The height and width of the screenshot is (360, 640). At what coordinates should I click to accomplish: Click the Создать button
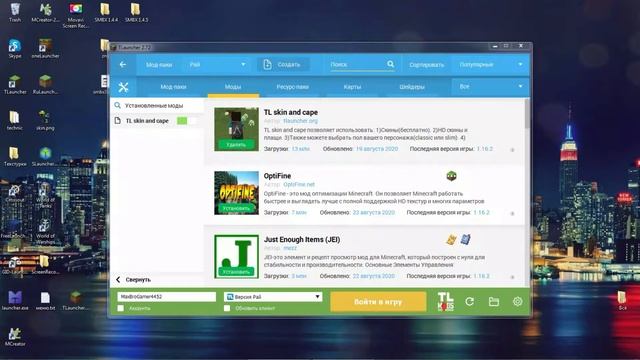[x=283, y=64]
